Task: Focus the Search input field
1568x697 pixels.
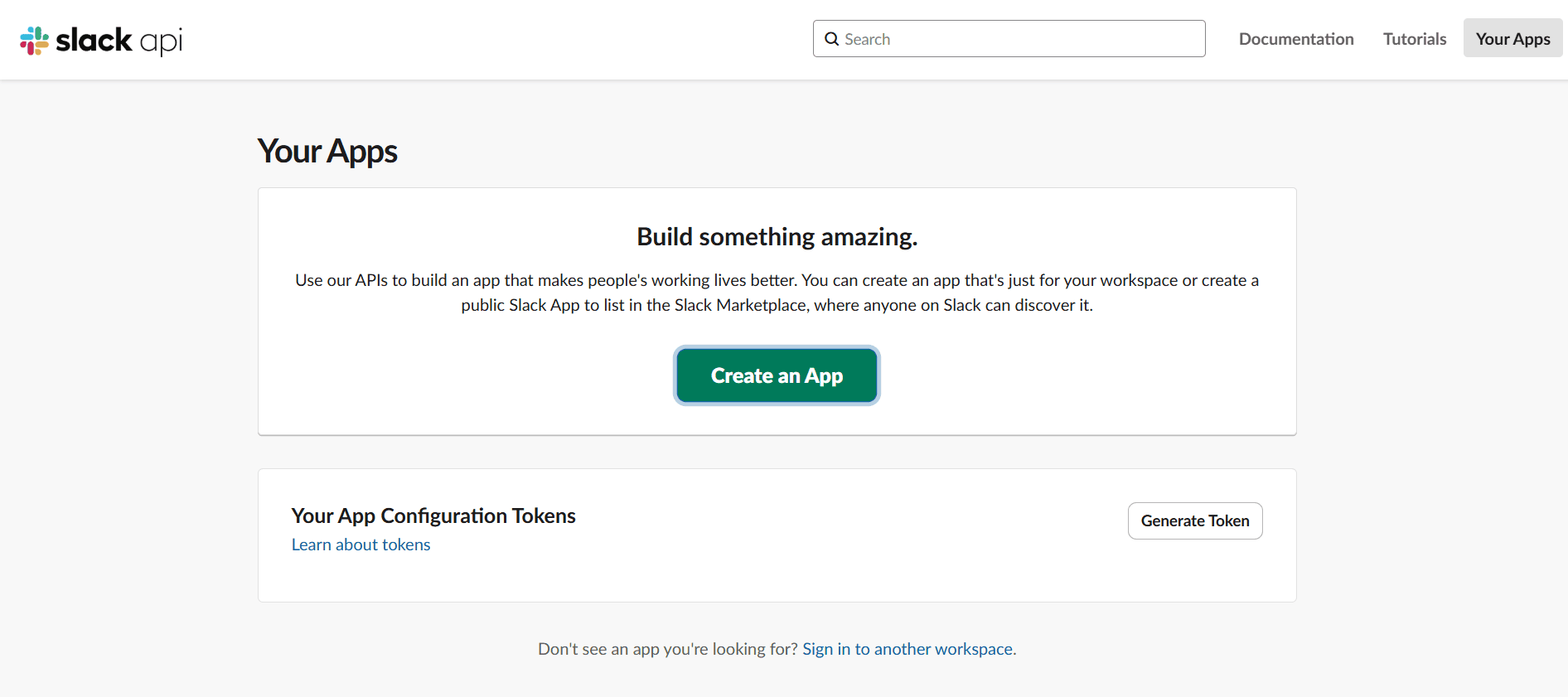Action: click(x=1019, y=39)
